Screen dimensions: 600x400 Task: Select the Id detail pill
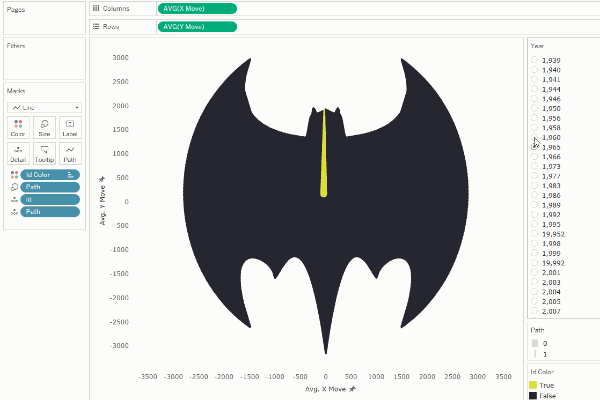pos(50,199)
